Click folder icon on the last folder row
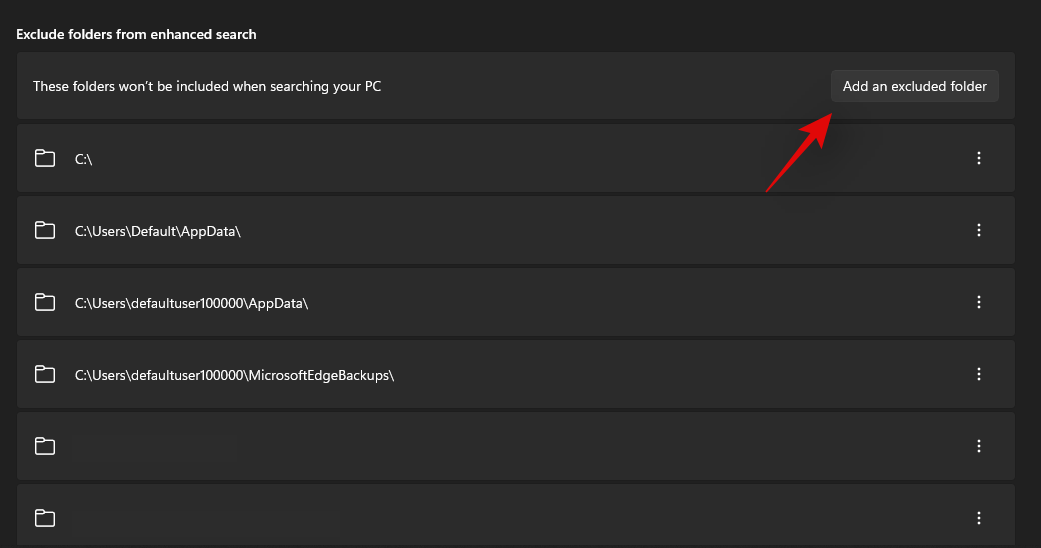Viewport: 1041px width, 548px height. point(45,518)
